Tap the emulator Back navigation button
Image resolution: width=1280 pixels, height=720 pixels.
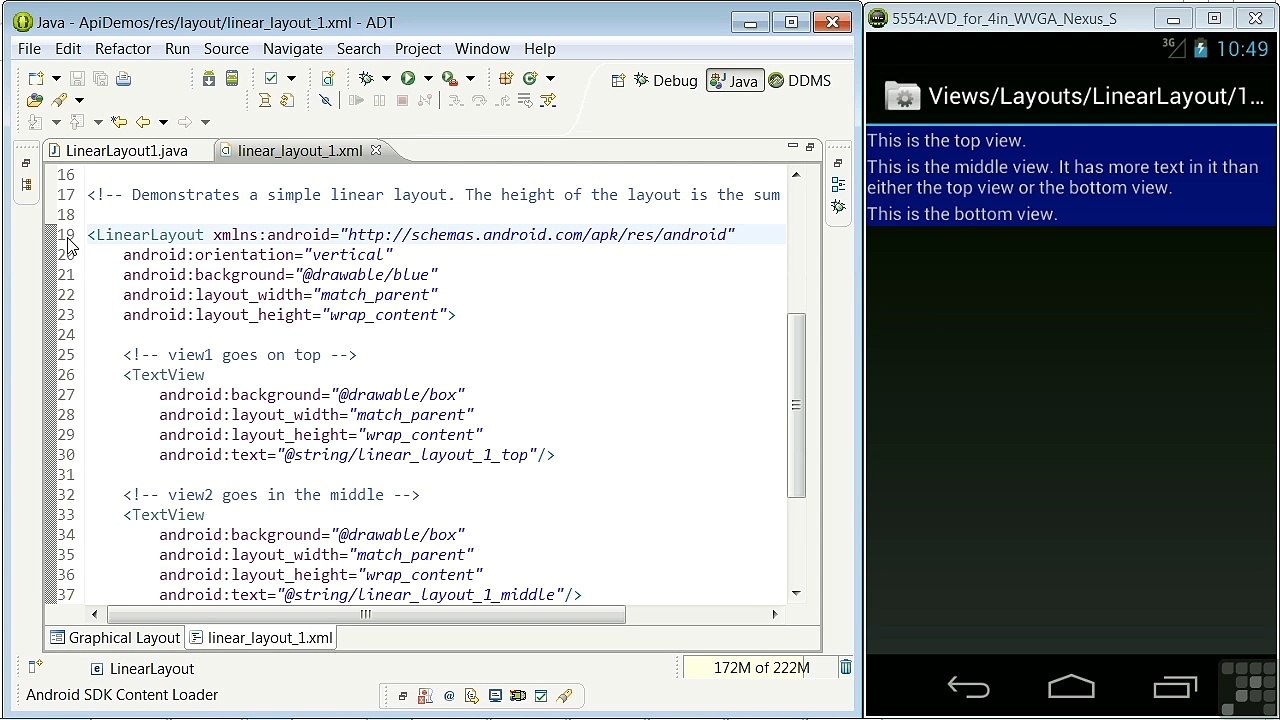(x=968, y=687)
